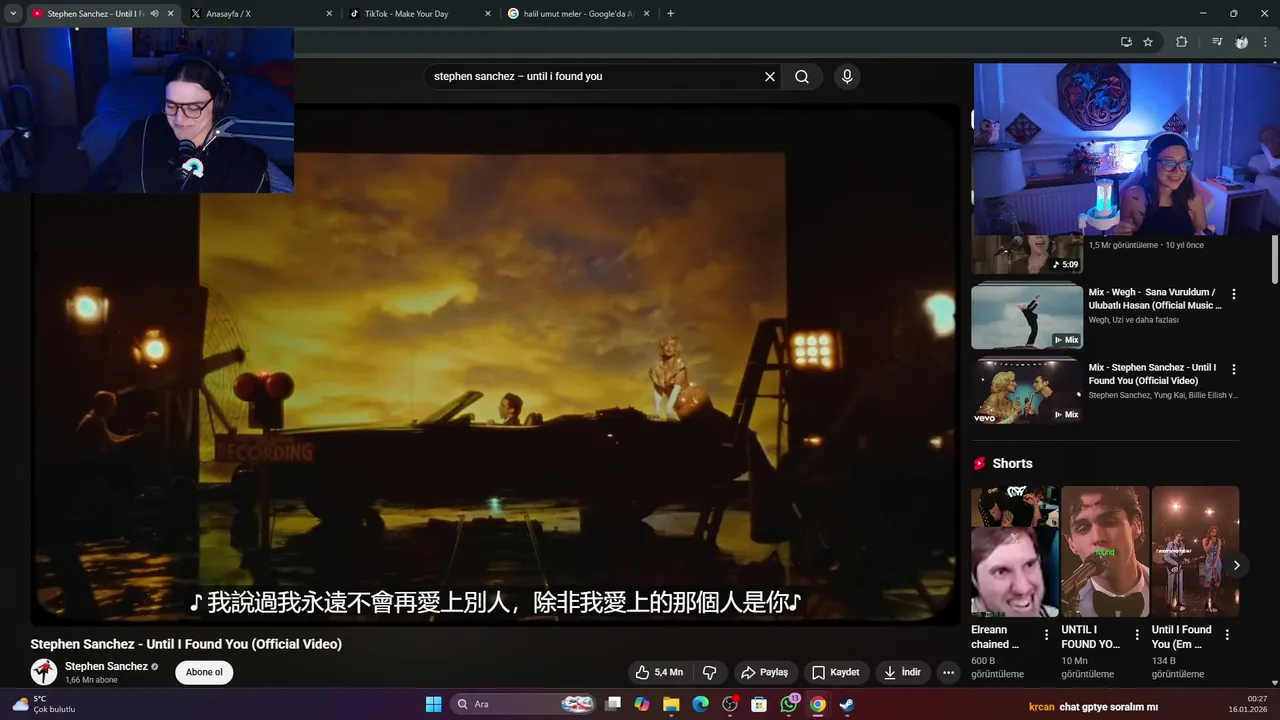Screen dimensions: 1280x720
Task: Open Mix - Stephen Sanchez vevo thumbnail
Action: point(1027,391)
